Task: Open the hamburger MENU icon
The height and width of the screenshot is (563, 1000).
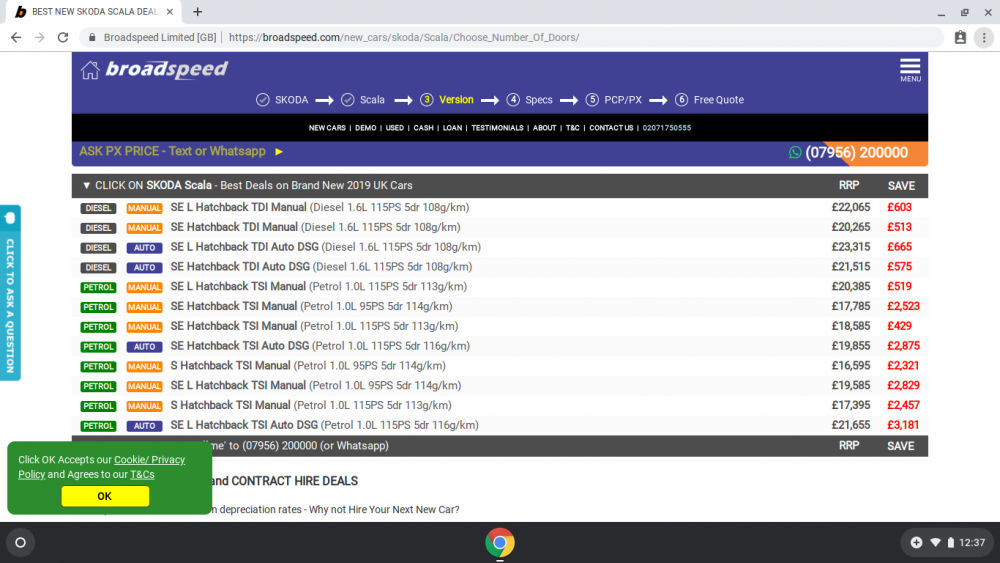Action: click(x=910, y=69)
